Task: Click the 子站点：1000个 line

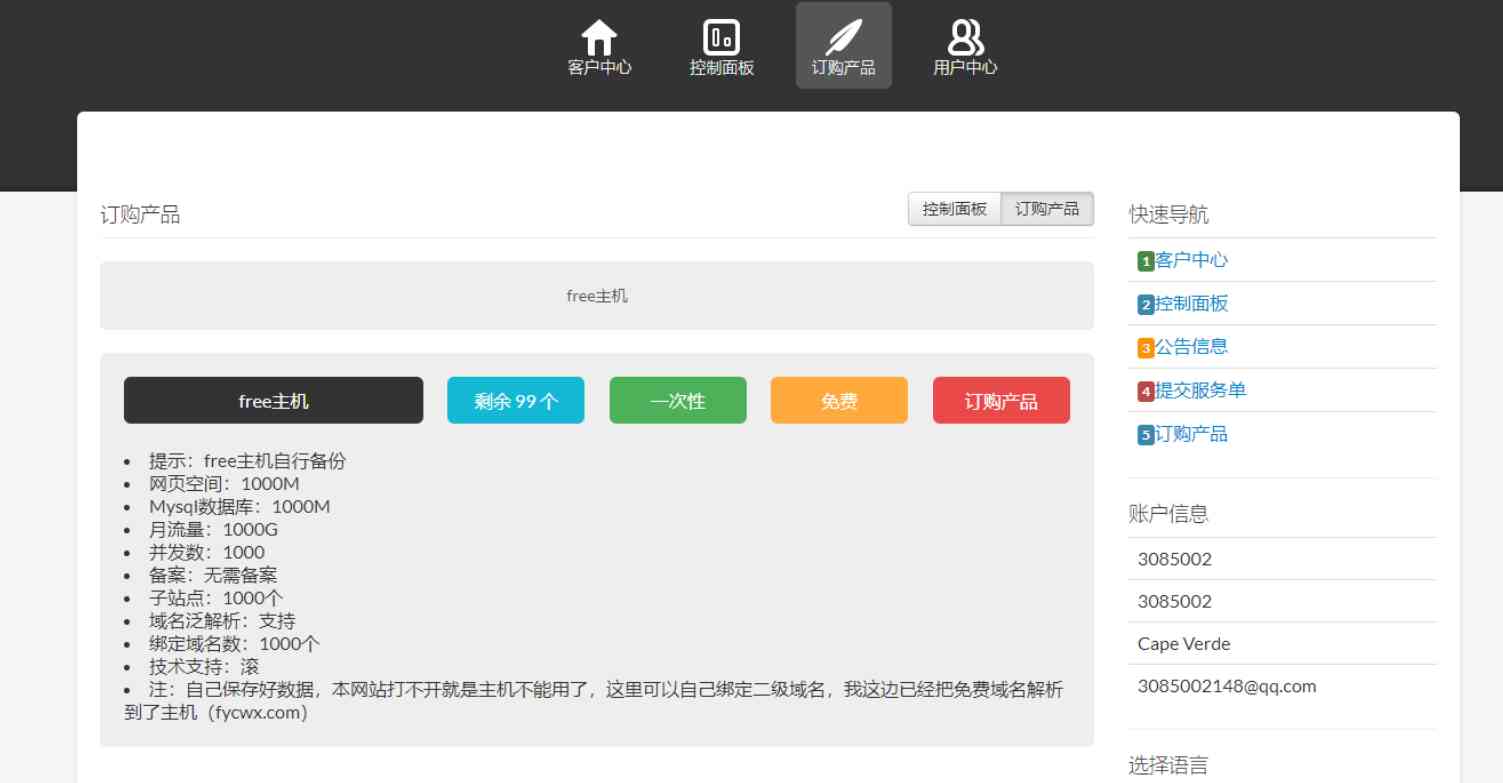Action: 216,598
